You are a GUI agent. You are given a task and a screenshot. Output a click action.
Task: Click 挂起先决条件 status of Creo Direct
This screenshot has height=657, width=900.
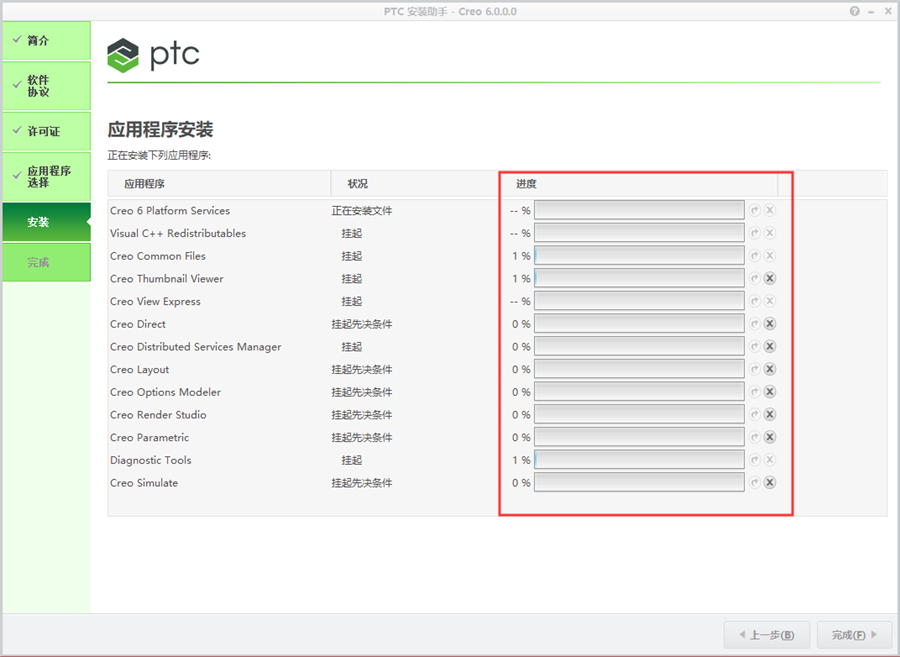click(x=362, y=324)
